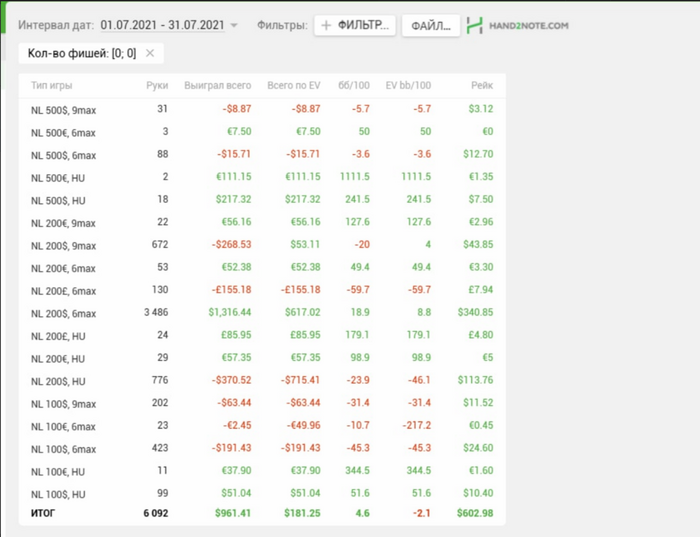Click the Hand2Note logo icon
Image resolution: width=700 pixels, height=537 pixels.
click(475, 25)
